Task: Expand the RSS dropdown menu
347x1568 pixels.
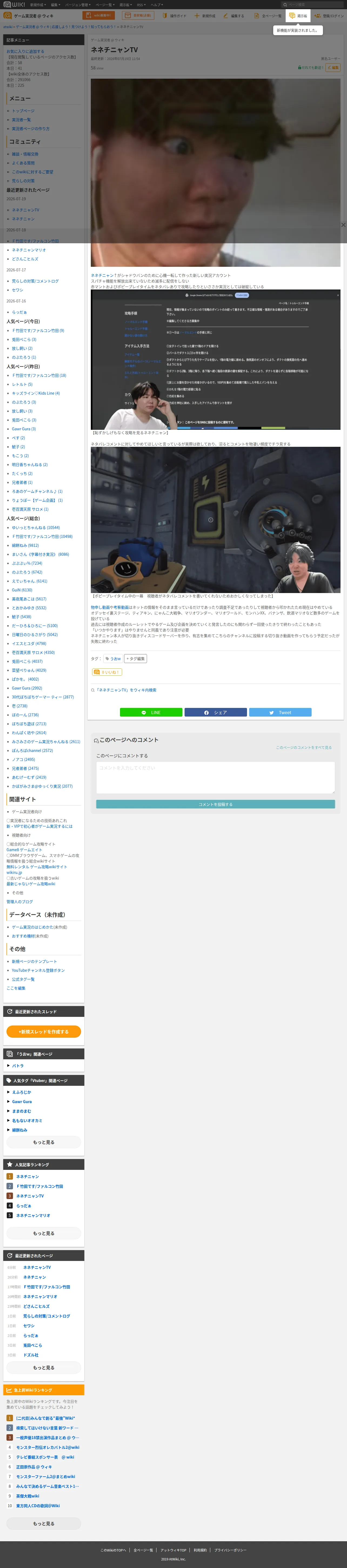Action: 141,4
